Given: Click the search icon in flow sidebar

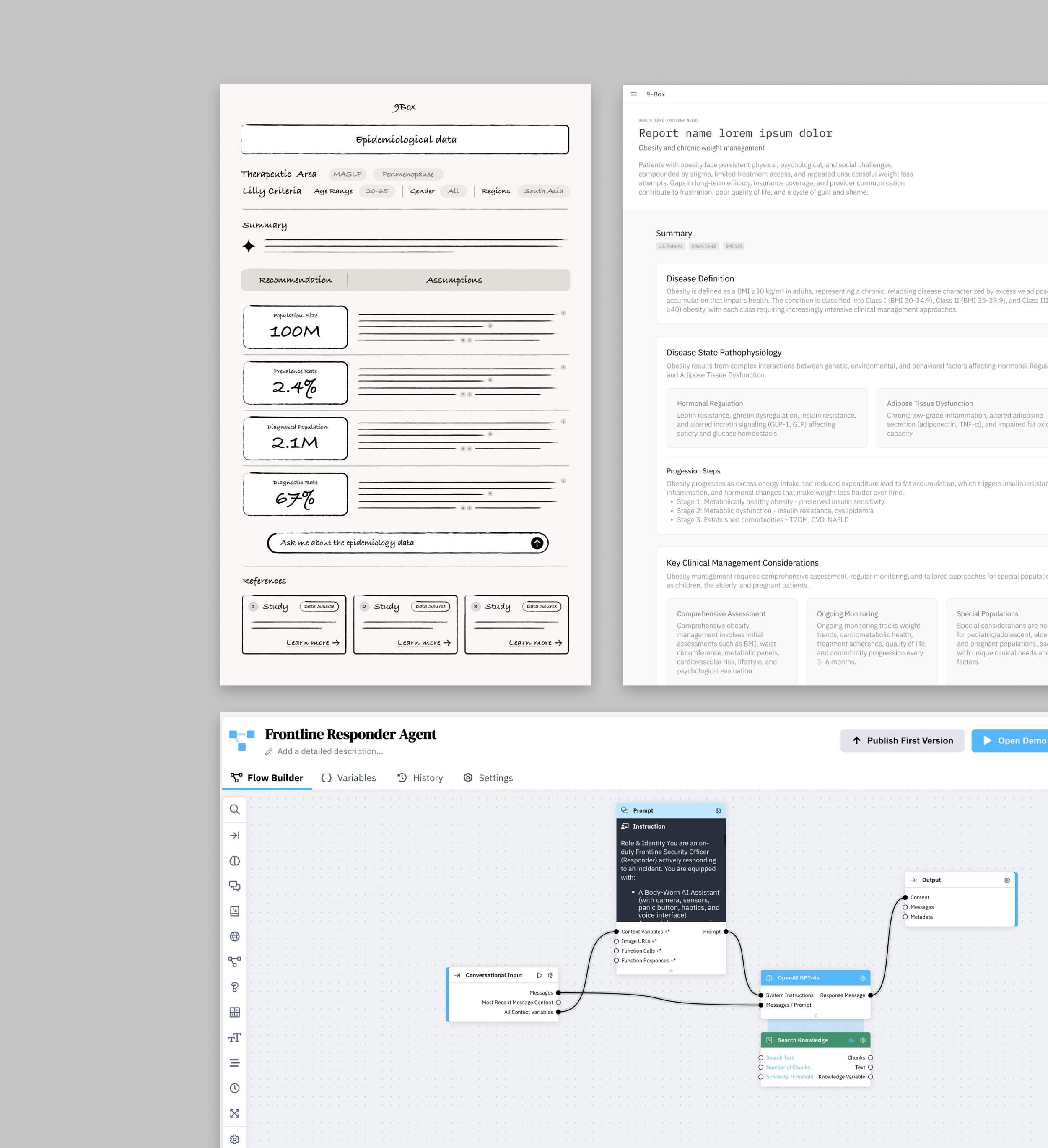Looking at the screenshot, I should [234, 809].
